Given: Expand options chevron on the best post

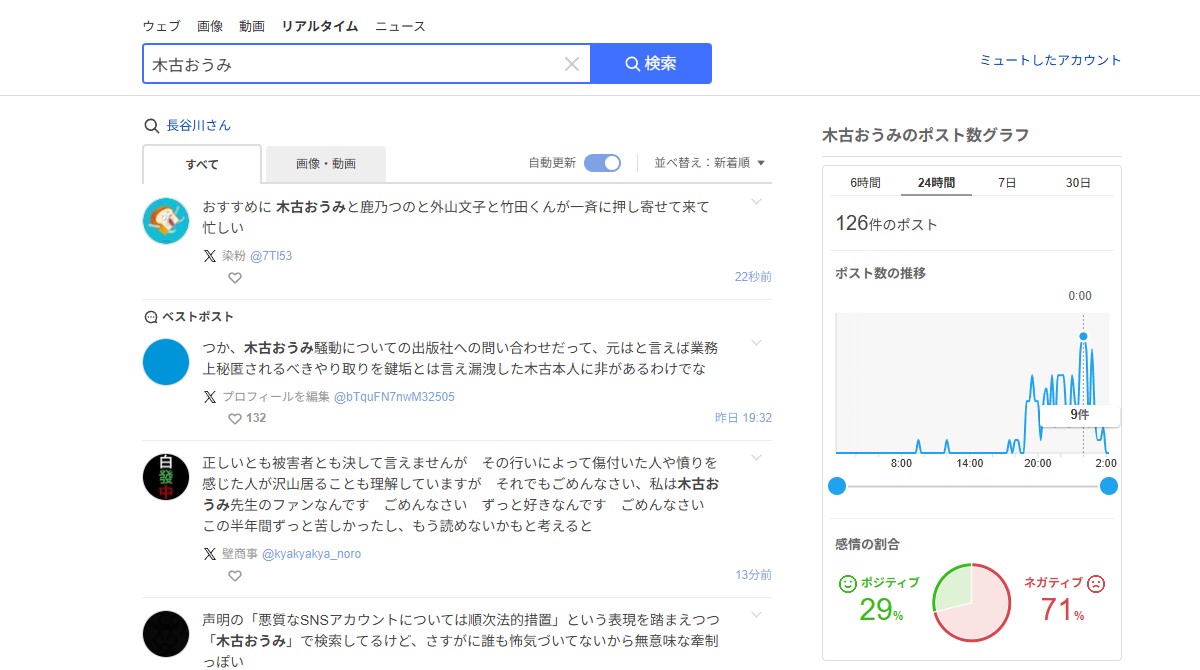Looking at the screenshot, I should pos(756,343).
